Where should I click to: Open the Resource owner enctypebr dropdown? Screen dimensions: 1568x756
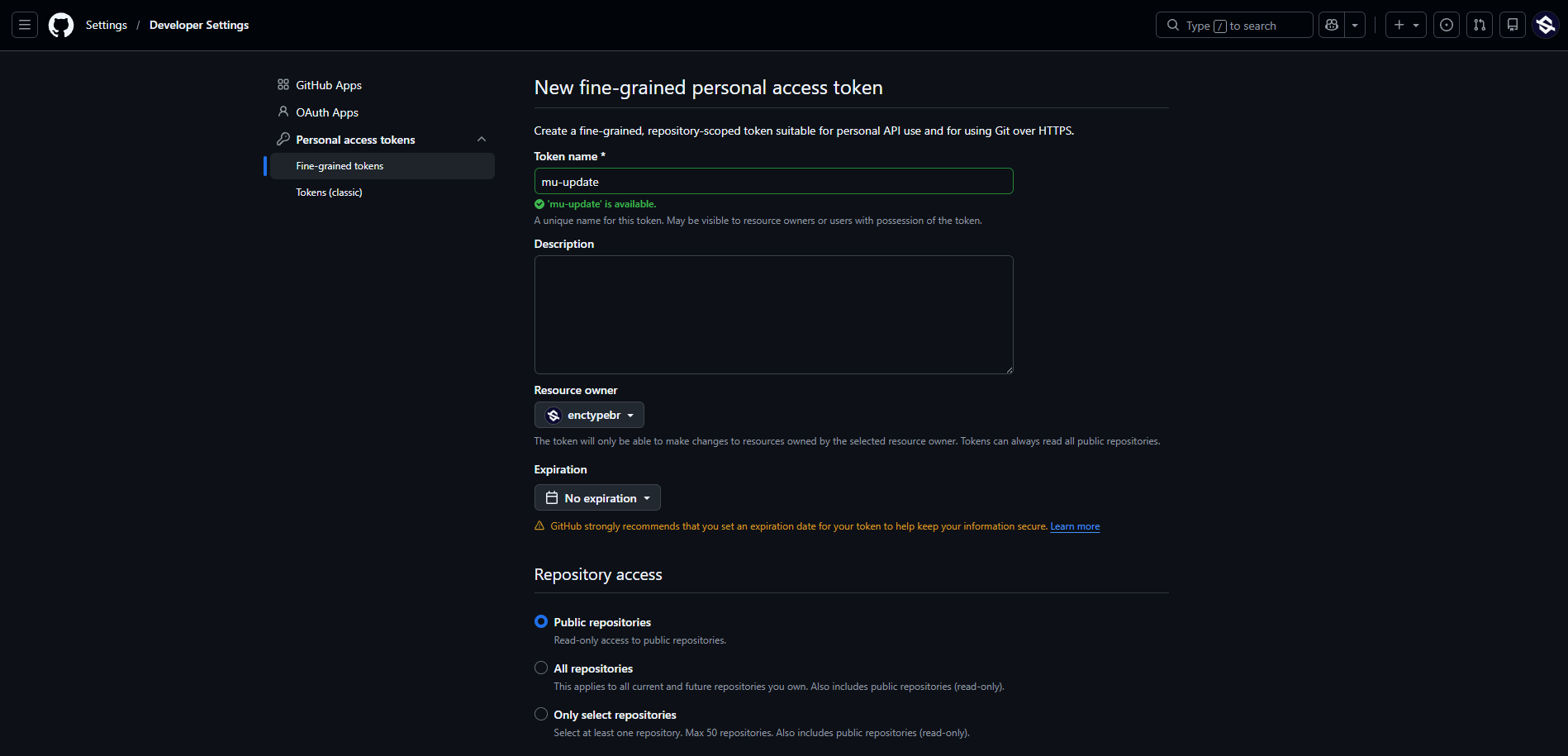[x=589, y=415]
